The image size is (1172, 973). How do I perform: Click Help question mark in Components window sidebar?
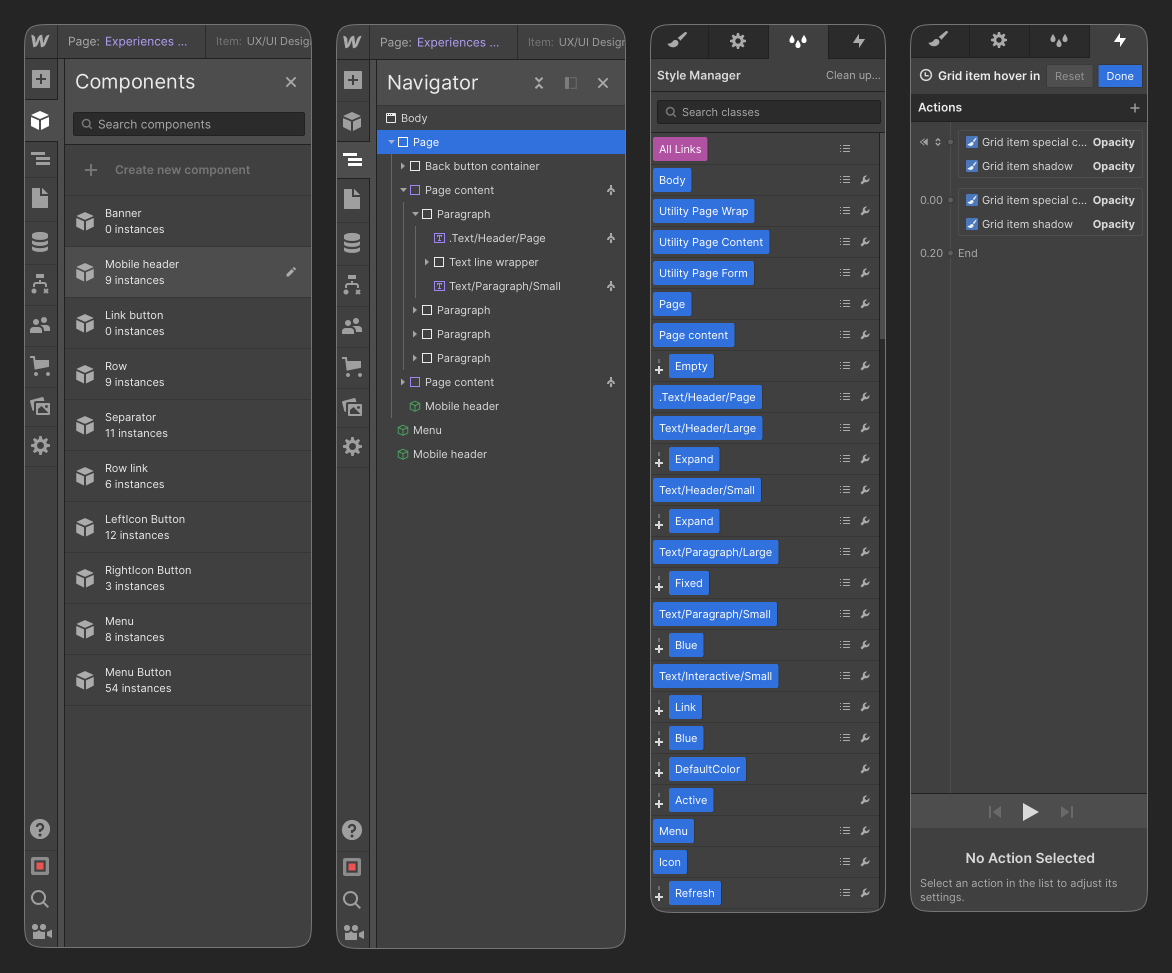(x=40, y=830)
